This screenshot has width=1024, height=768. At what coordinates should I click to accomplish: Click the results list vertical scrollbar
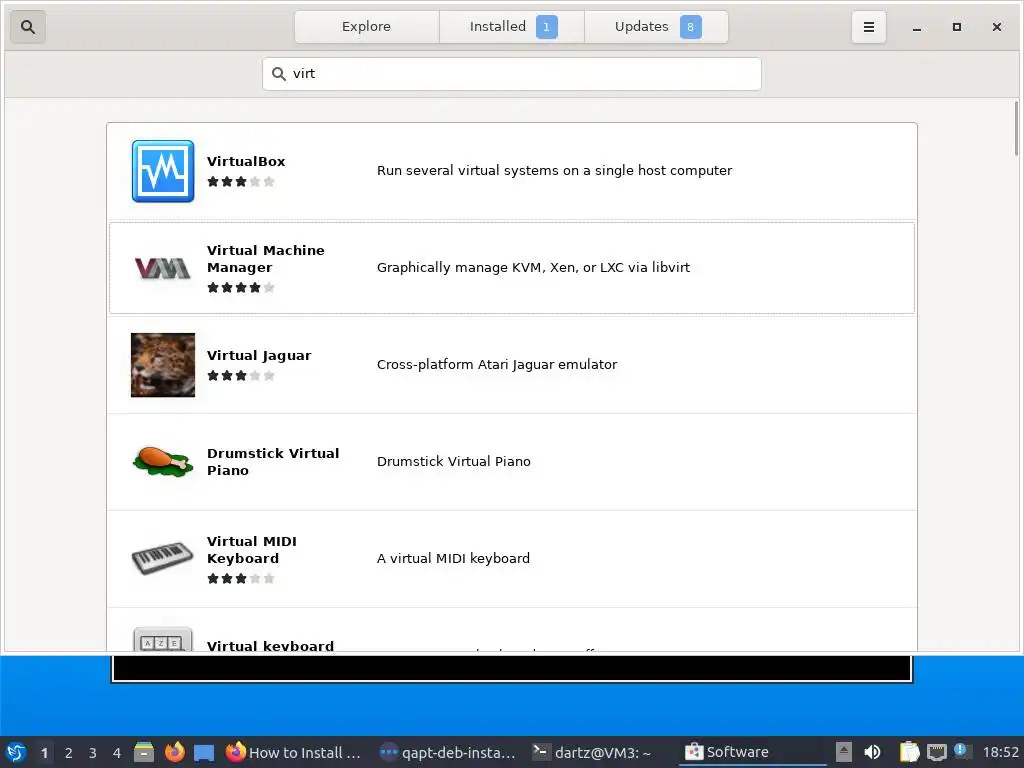[x=1016, y=129]
